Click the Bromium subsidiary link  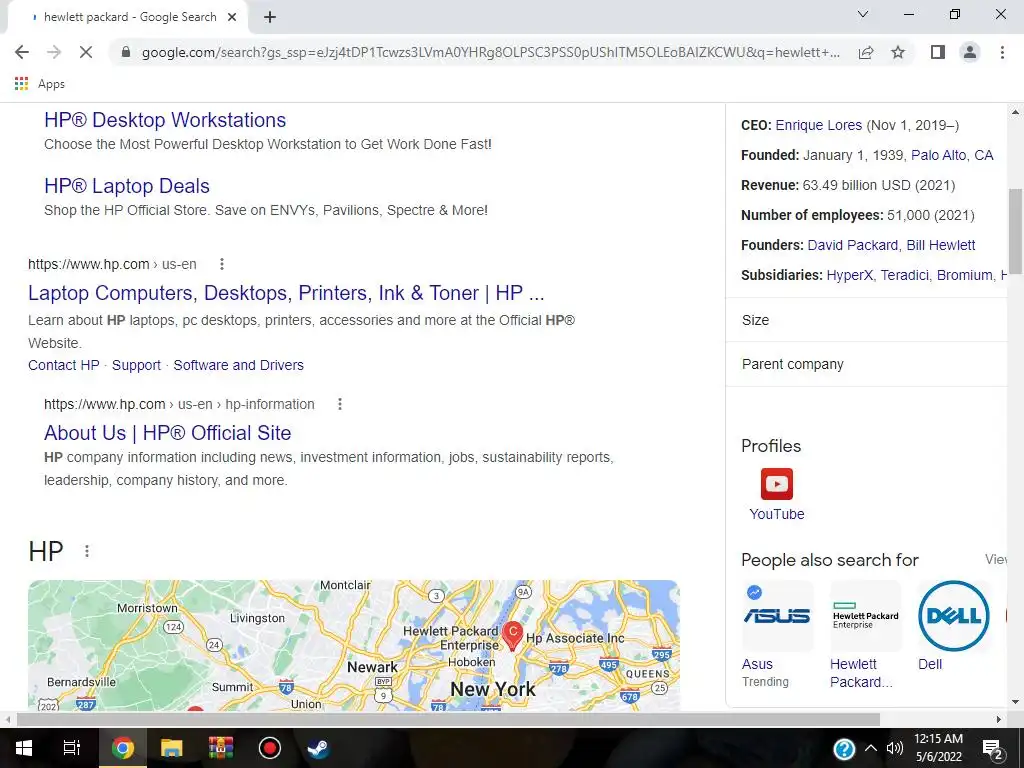[x=965, y=276]
